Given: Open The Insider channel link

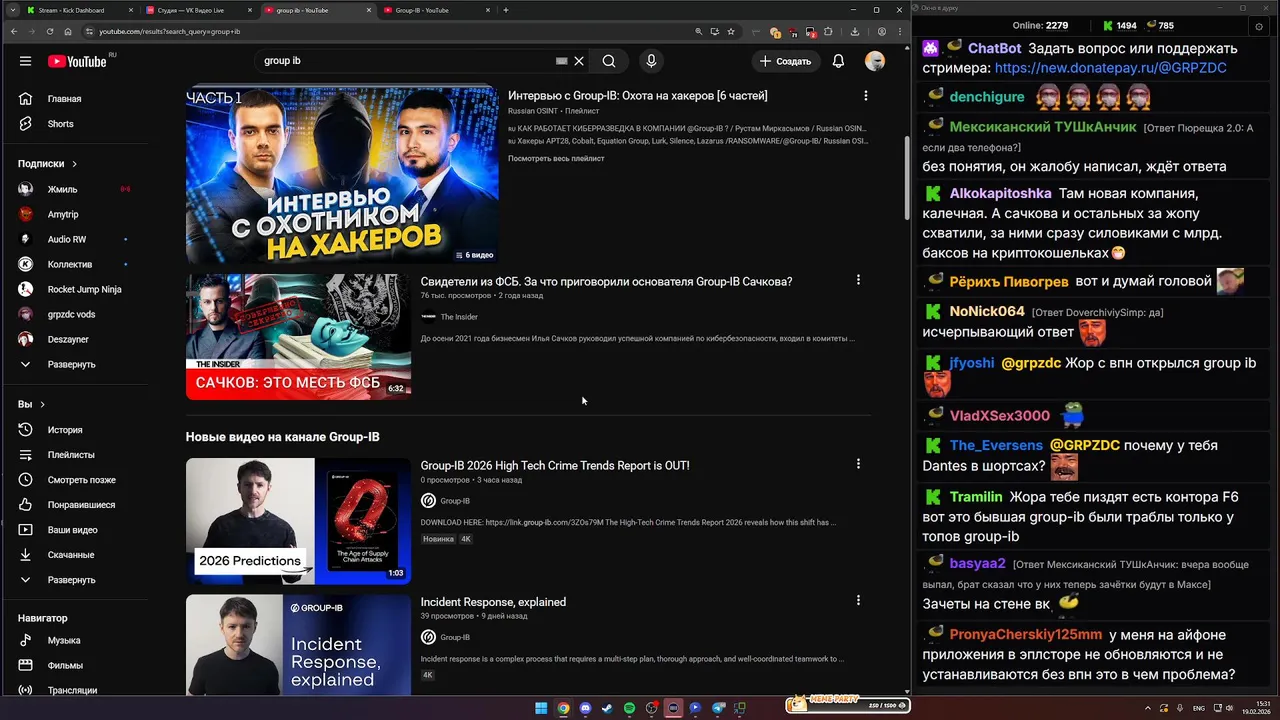Looking at the screenshot, I should (x=459, y=317).
